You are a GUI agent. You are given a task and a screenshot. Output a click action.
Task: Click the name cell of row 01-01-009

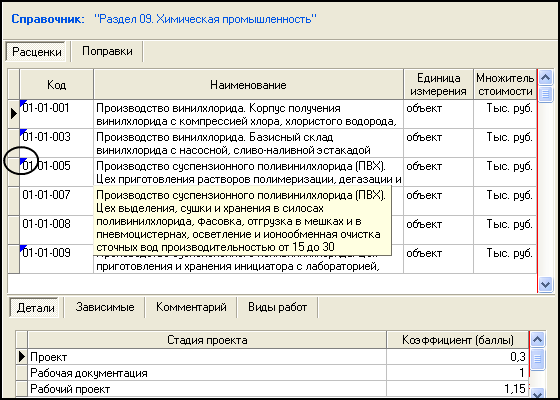tap(248, 265)
